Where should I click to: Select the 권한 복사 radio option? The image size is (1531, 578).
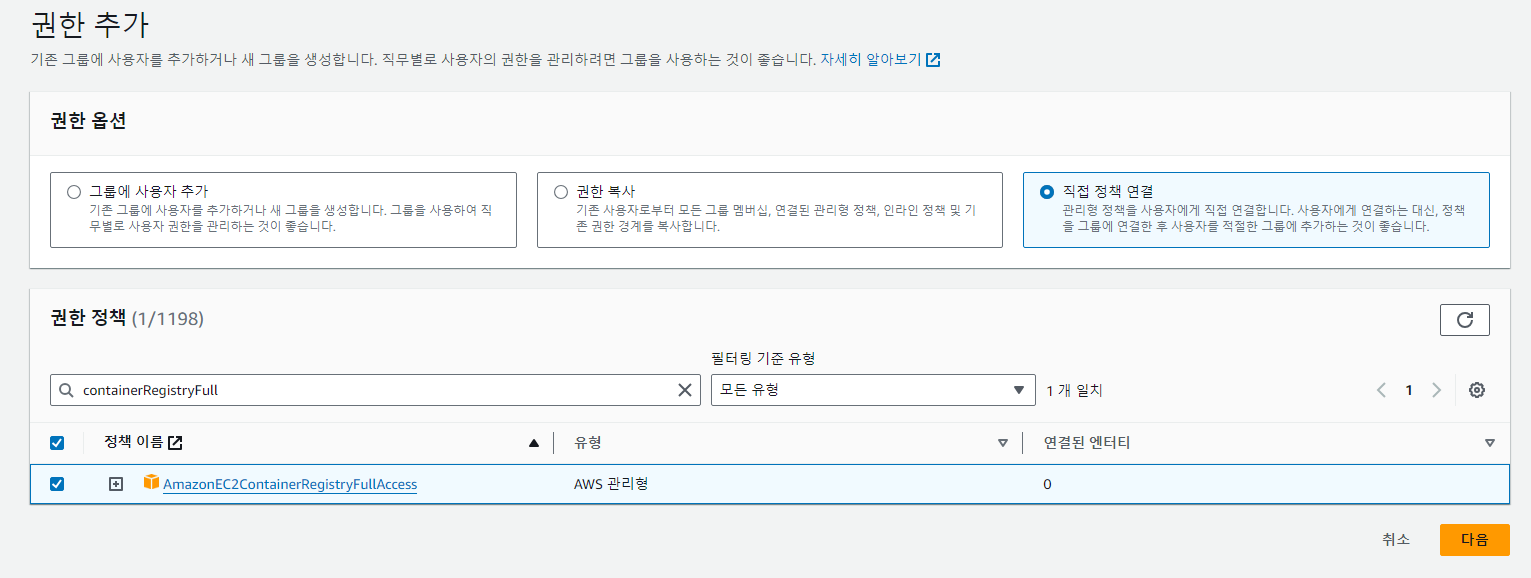tap(560, 191)
